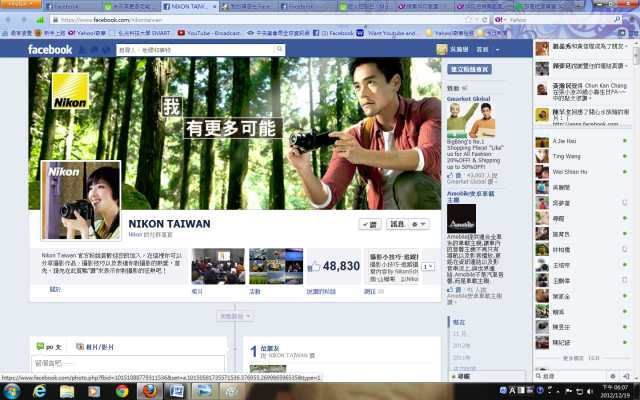640x400 pixels.
Task: Open the volume icon in system tray
Action: click(x=589, y=391)
